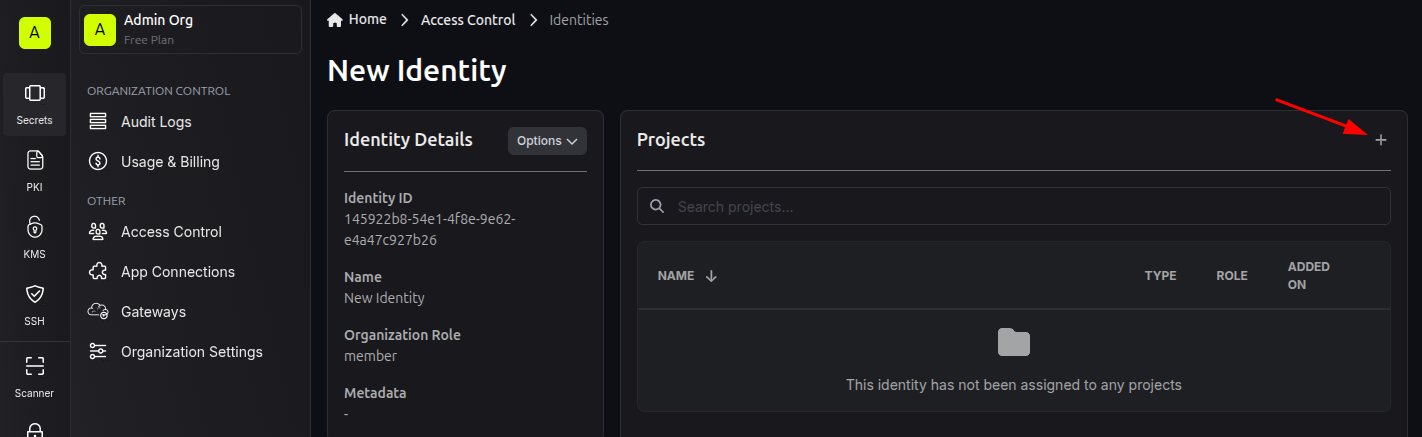Click the 'member' organization role value

click(x=370, y=356)
